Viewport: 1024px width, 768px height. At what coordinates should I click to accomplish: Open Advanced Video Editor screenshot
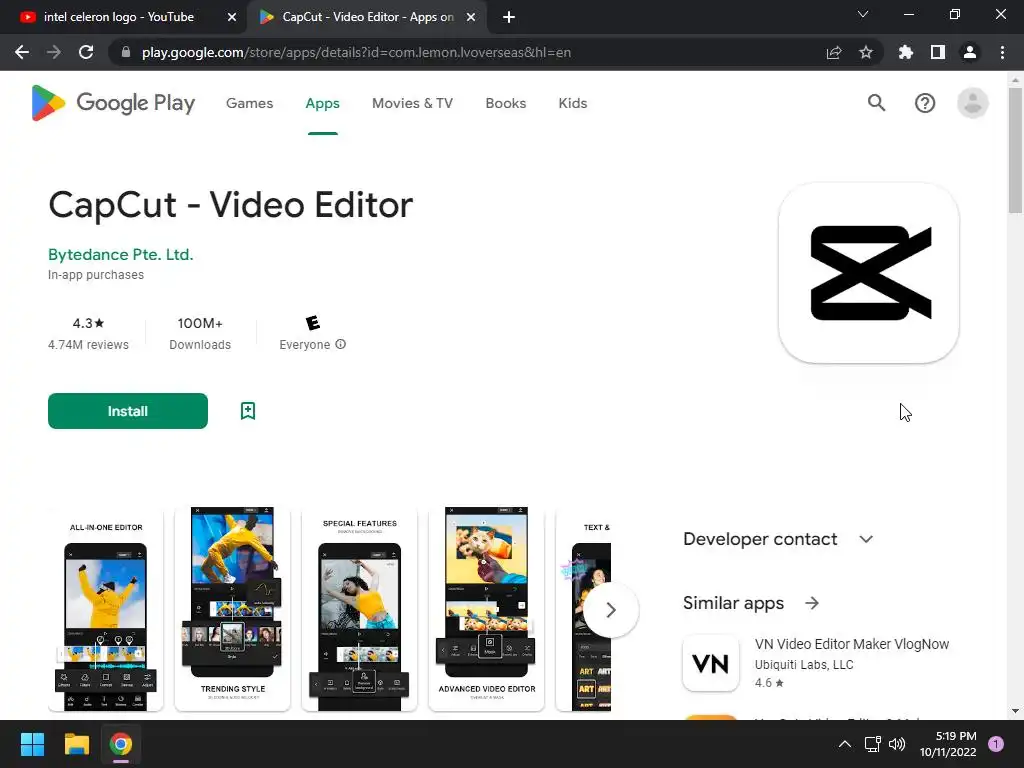tap(487, 609)
